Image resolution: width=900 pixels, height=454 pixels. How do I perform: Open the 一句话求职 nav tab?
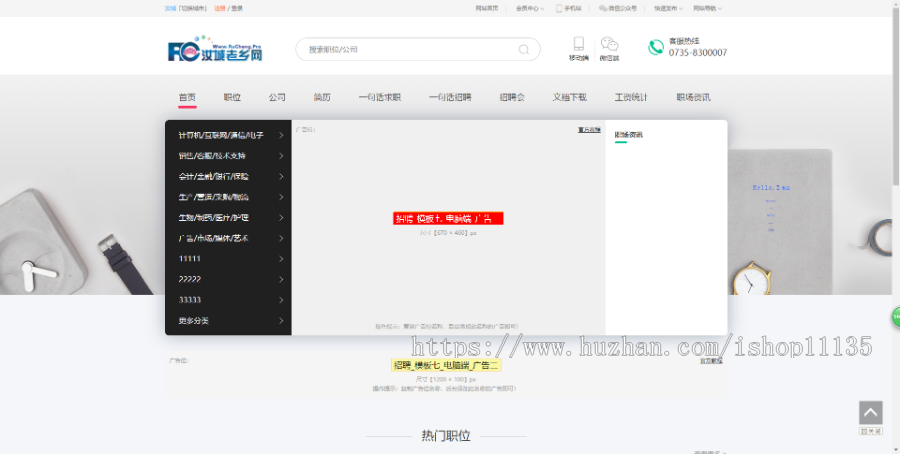click(380, 98)
